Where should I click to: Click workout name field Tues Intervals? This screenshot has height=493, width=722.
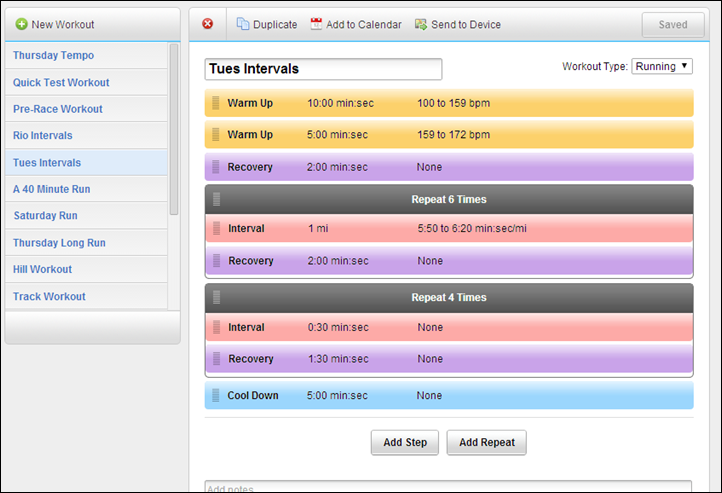(x=323, y=69)
